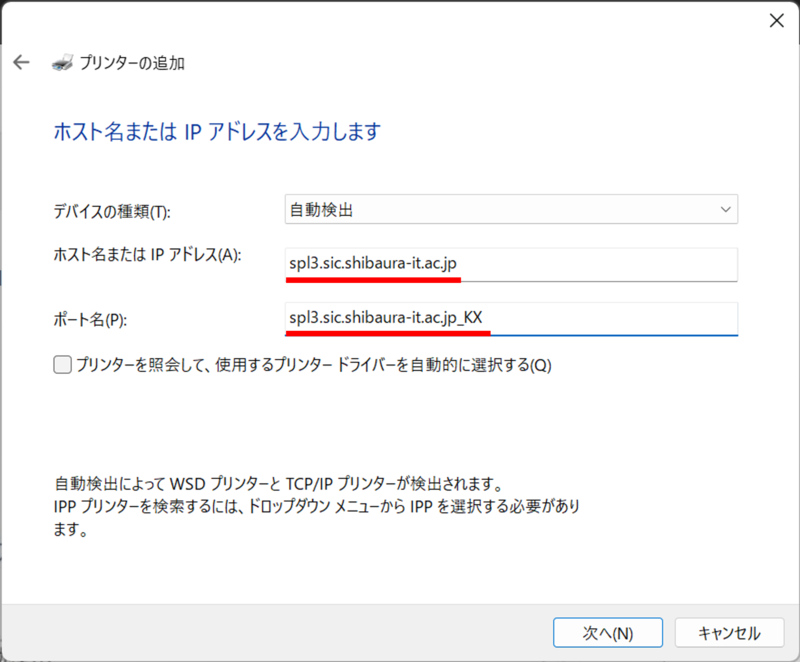Open the デバイスの種類 dropdown showing 自動検出
This screenshot has height=662, width=800.
[510, 210]
